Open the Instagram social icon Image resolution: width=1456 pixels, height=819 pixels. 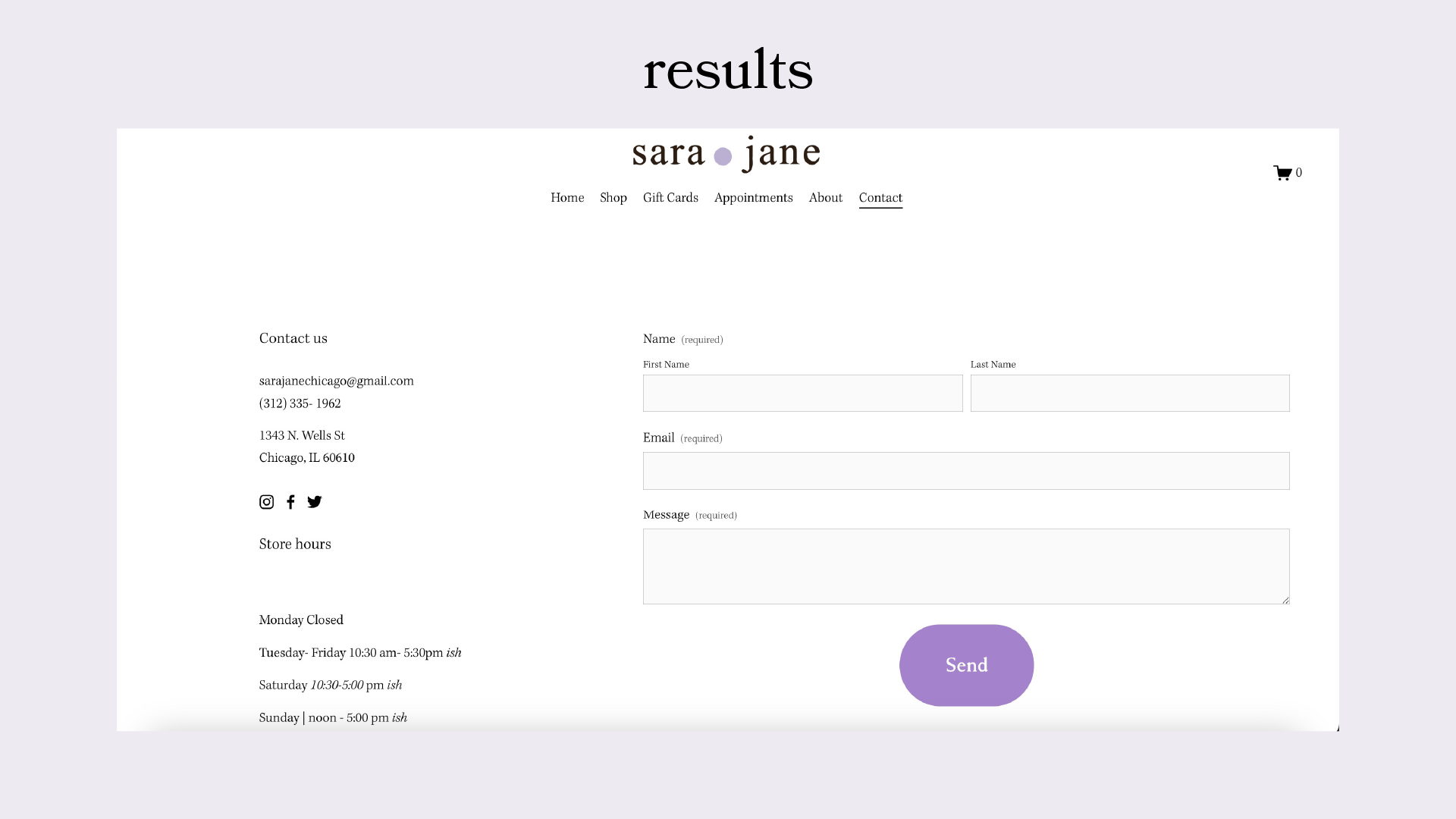(x=266, y=502)
